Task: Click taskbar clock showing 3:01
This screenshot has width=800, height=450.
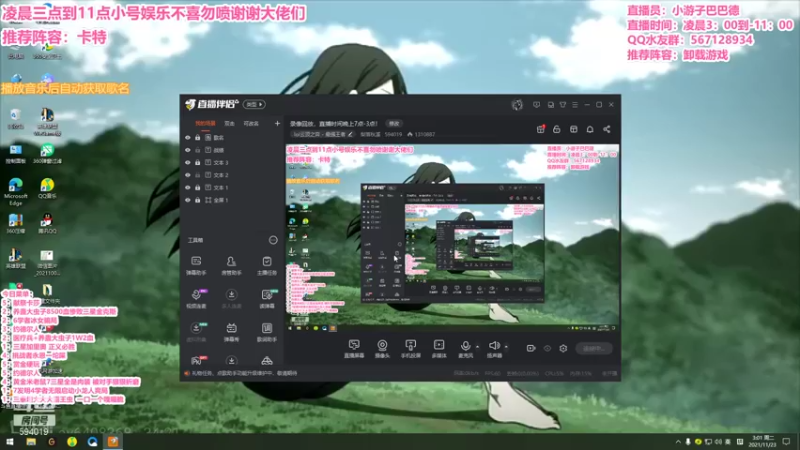Action: (764, 442)
